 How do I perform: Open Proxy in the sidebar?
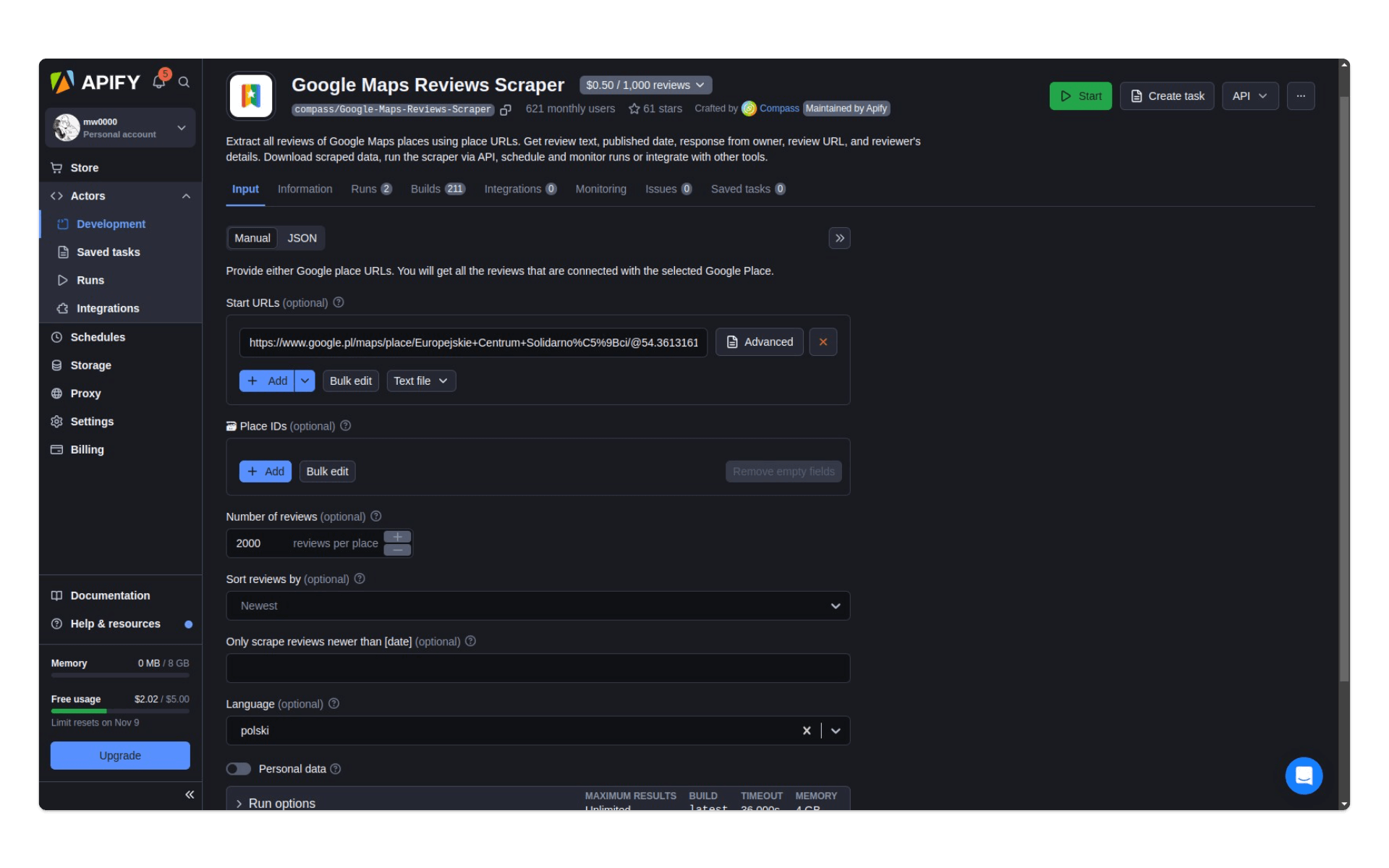pos(120,393)
